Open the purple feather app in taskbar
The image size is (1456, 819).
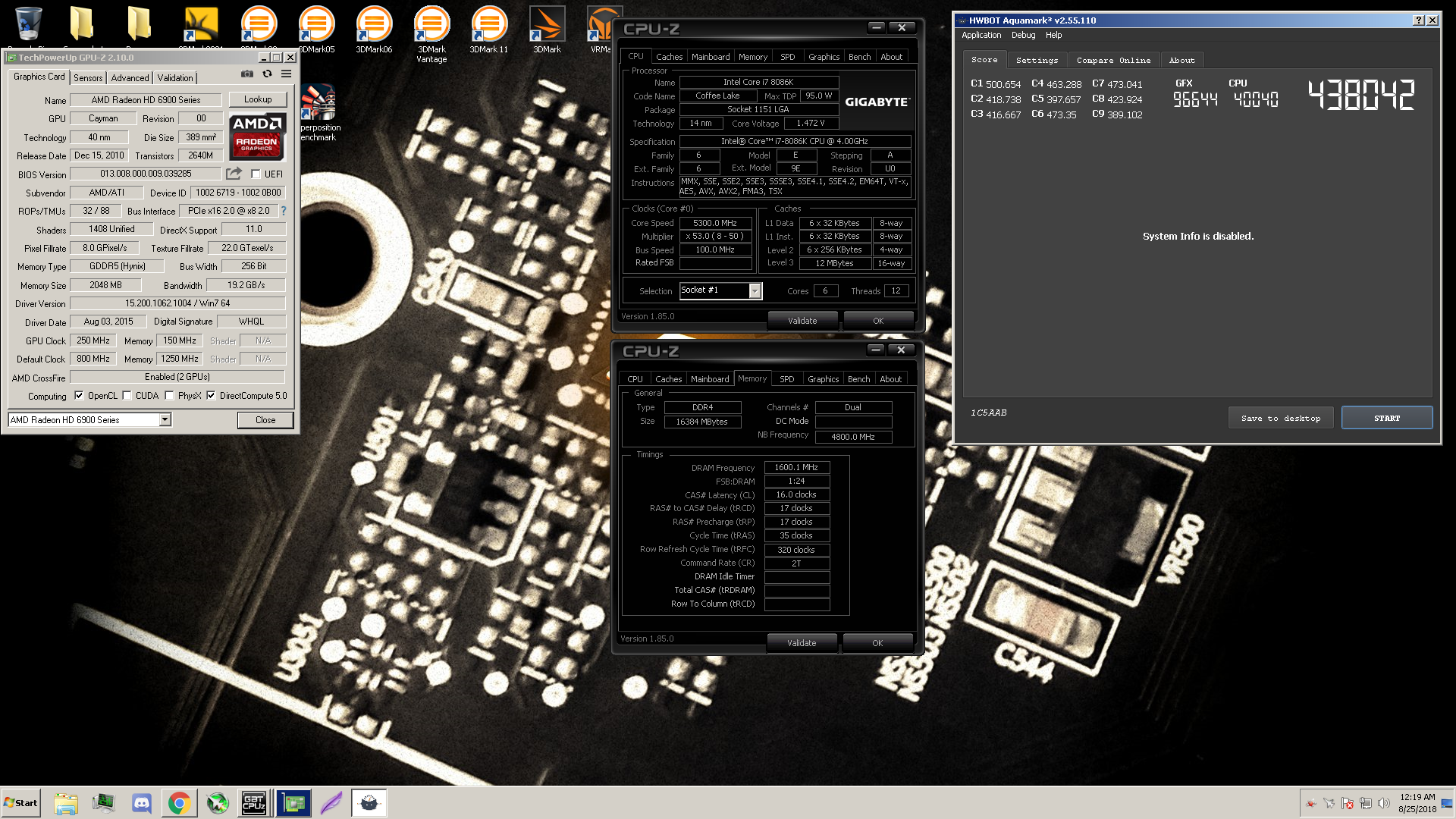point(331,803)
